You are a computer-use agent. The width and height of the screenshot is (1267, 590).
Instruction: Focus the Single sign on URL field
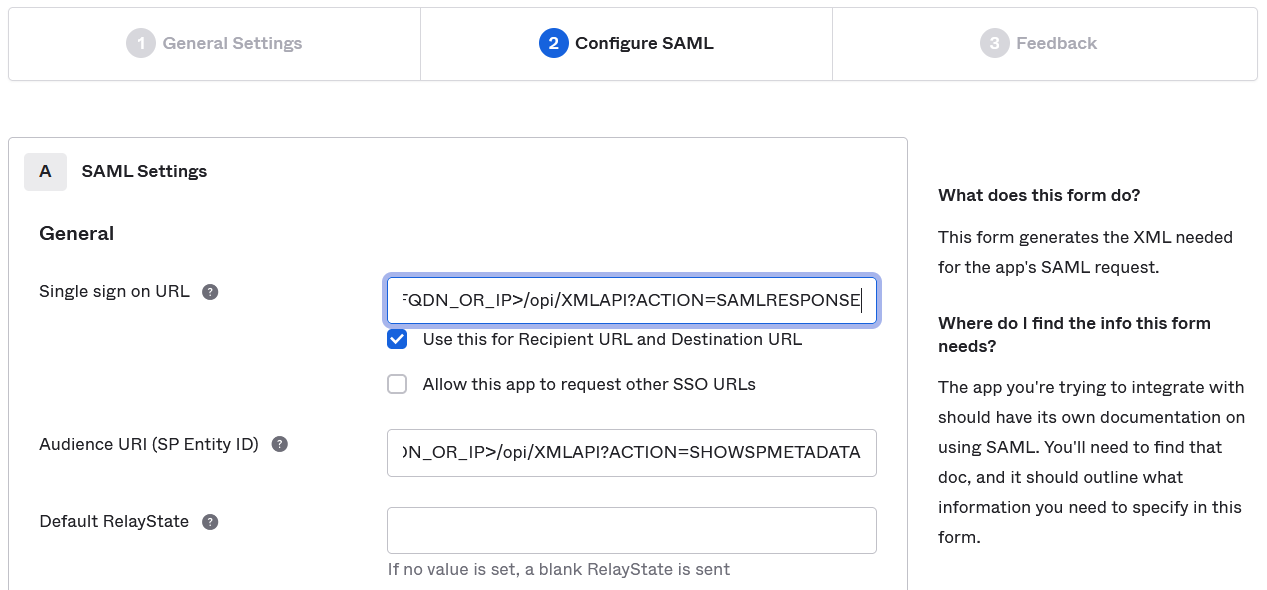click(x=632, y=300)
